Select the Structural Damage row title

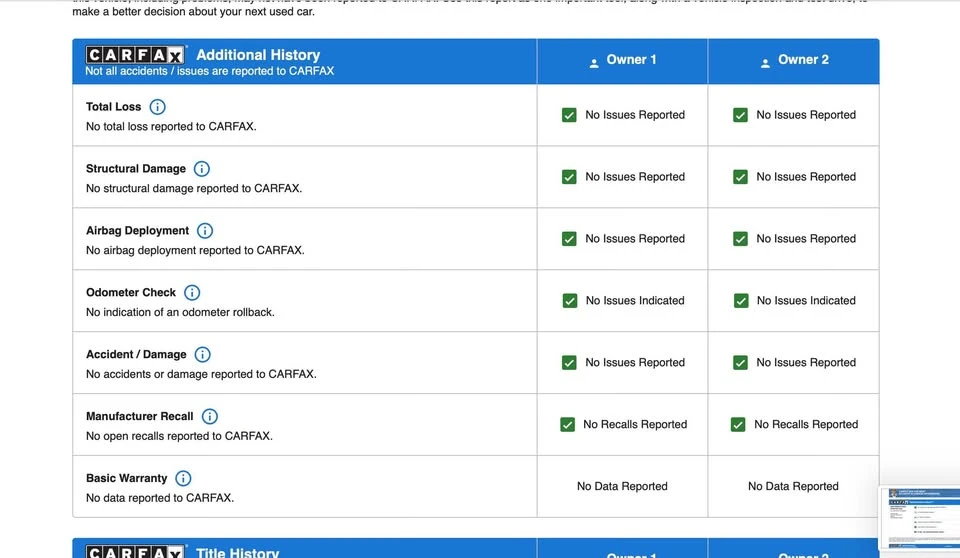pyautogui.click(x=136, y=168)
